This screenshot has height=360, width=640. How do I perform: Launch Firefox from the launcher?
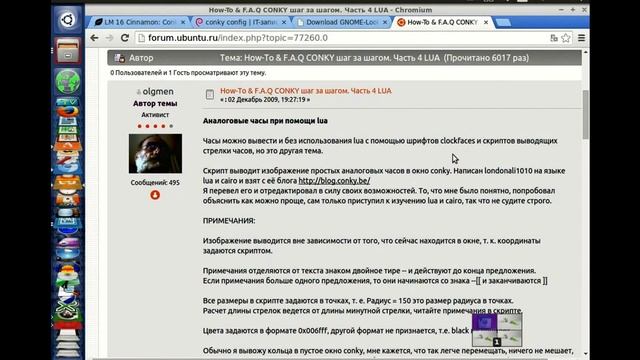pyautogui.click(x=68, y=111)
